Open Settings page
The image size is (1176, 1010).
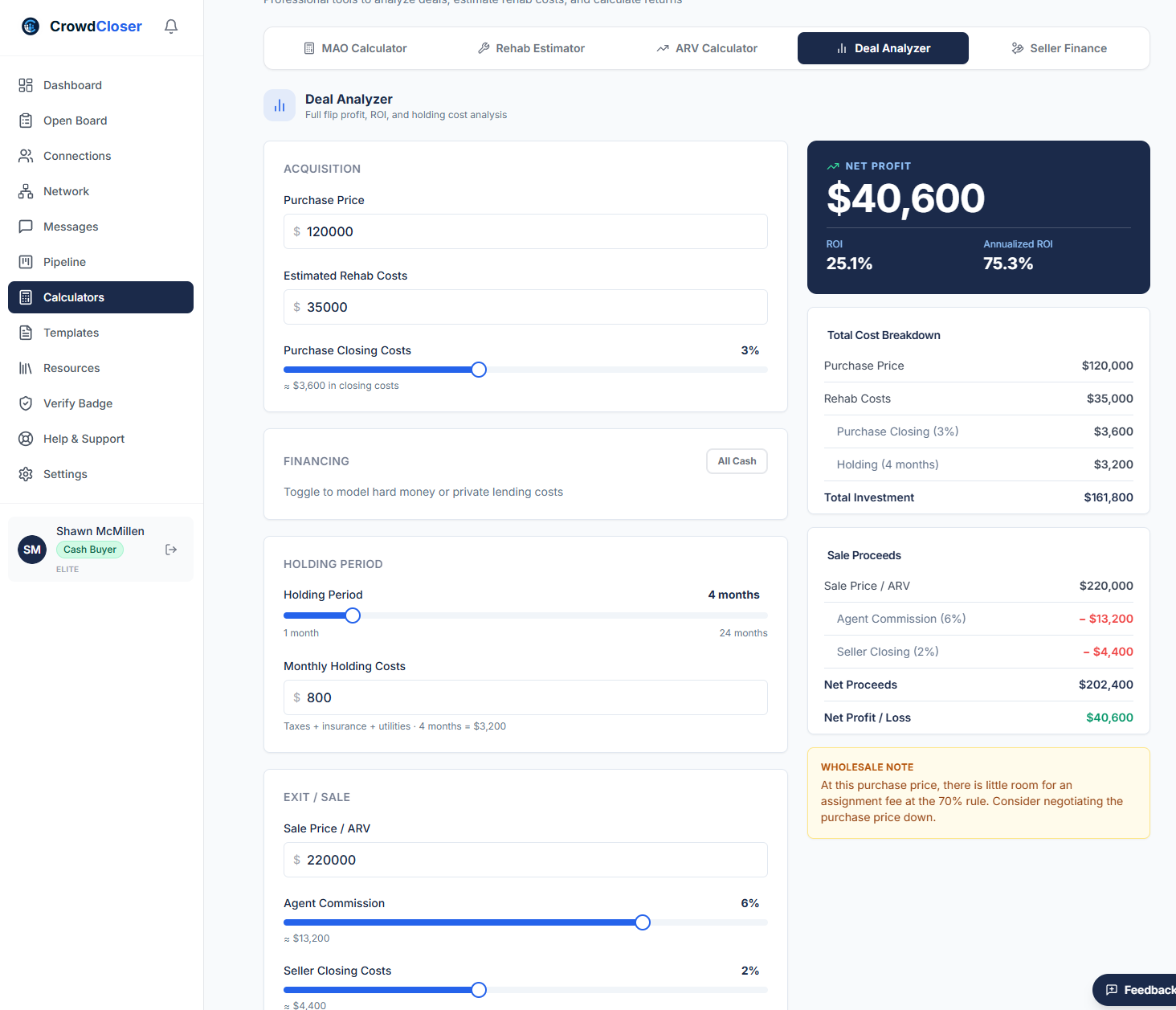100,474
